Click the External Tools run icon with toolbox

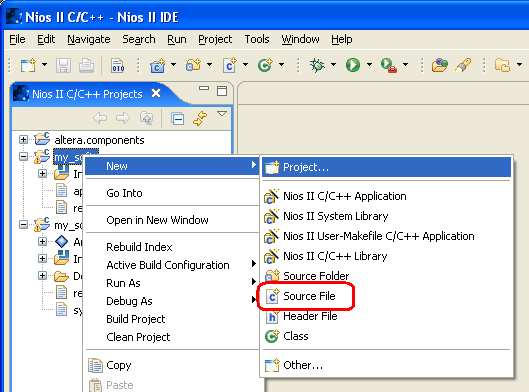click(x=388, y=65)
